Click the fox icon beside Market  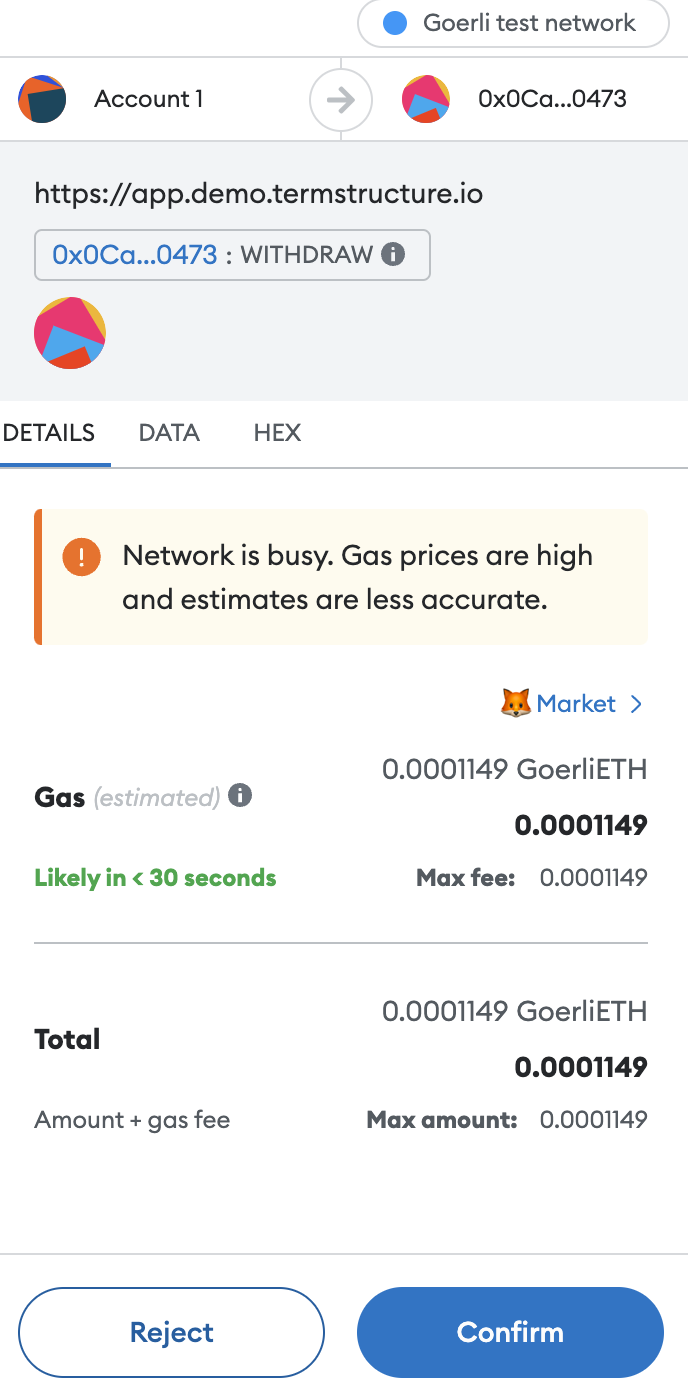(515, 704)
